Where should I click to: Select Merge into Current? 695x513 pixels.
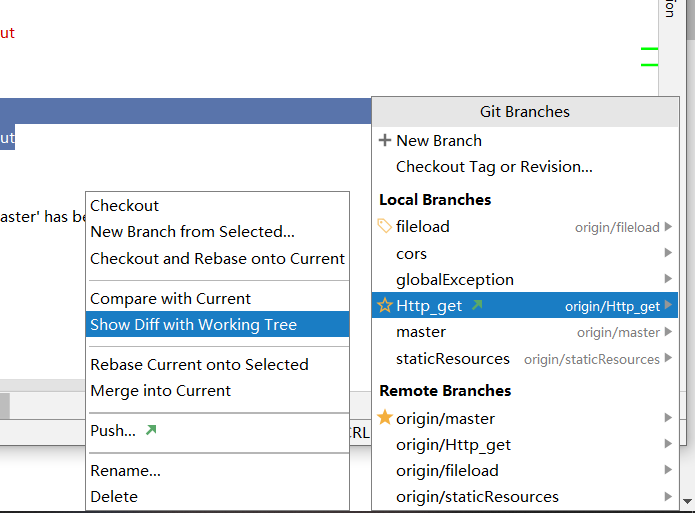(x=217, y=391)
